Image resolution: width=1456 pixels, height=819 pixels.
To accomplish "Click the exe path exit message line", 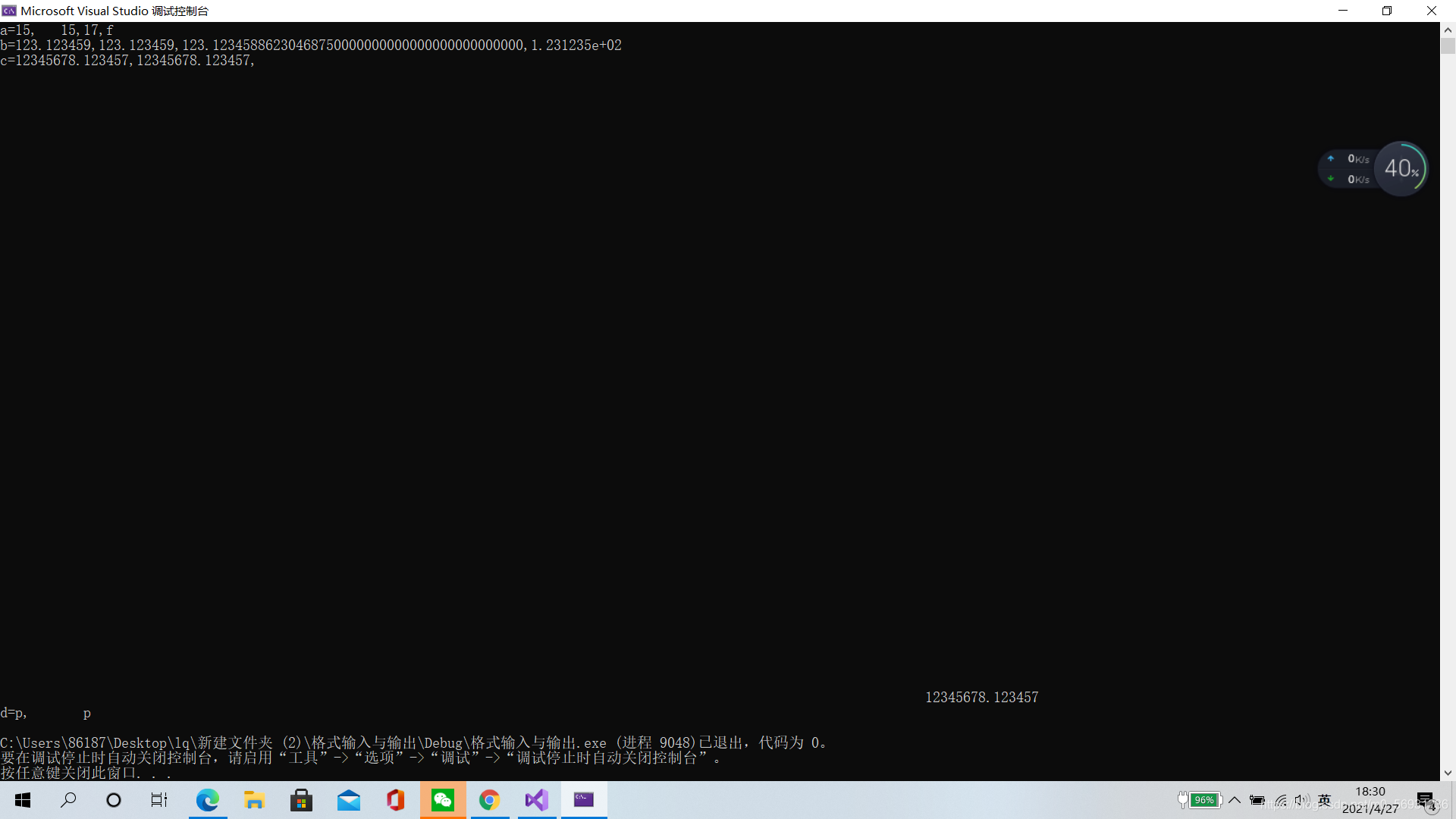I will coord(413,743).
